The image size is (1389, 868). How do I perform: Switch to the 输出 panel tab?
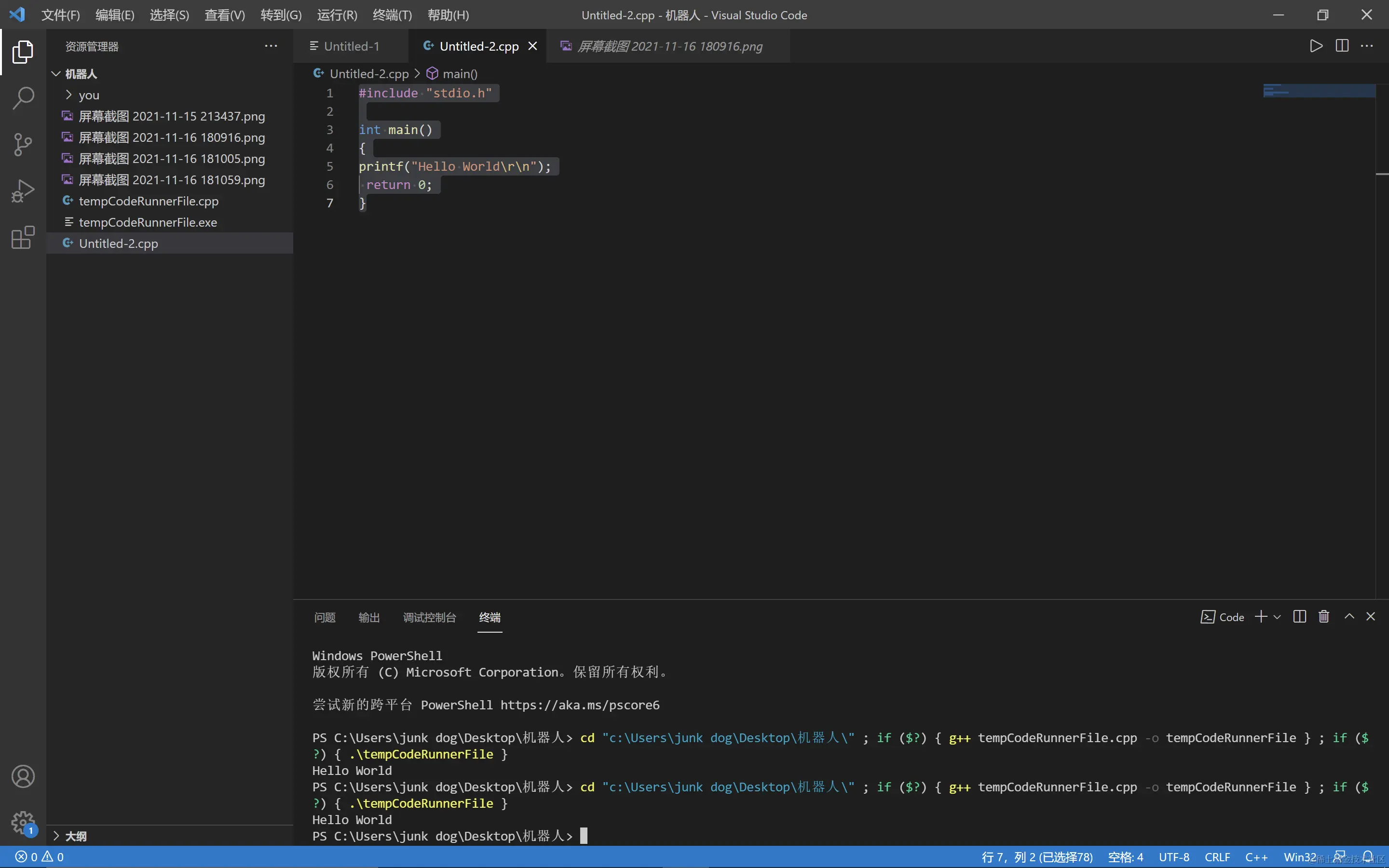369,617
